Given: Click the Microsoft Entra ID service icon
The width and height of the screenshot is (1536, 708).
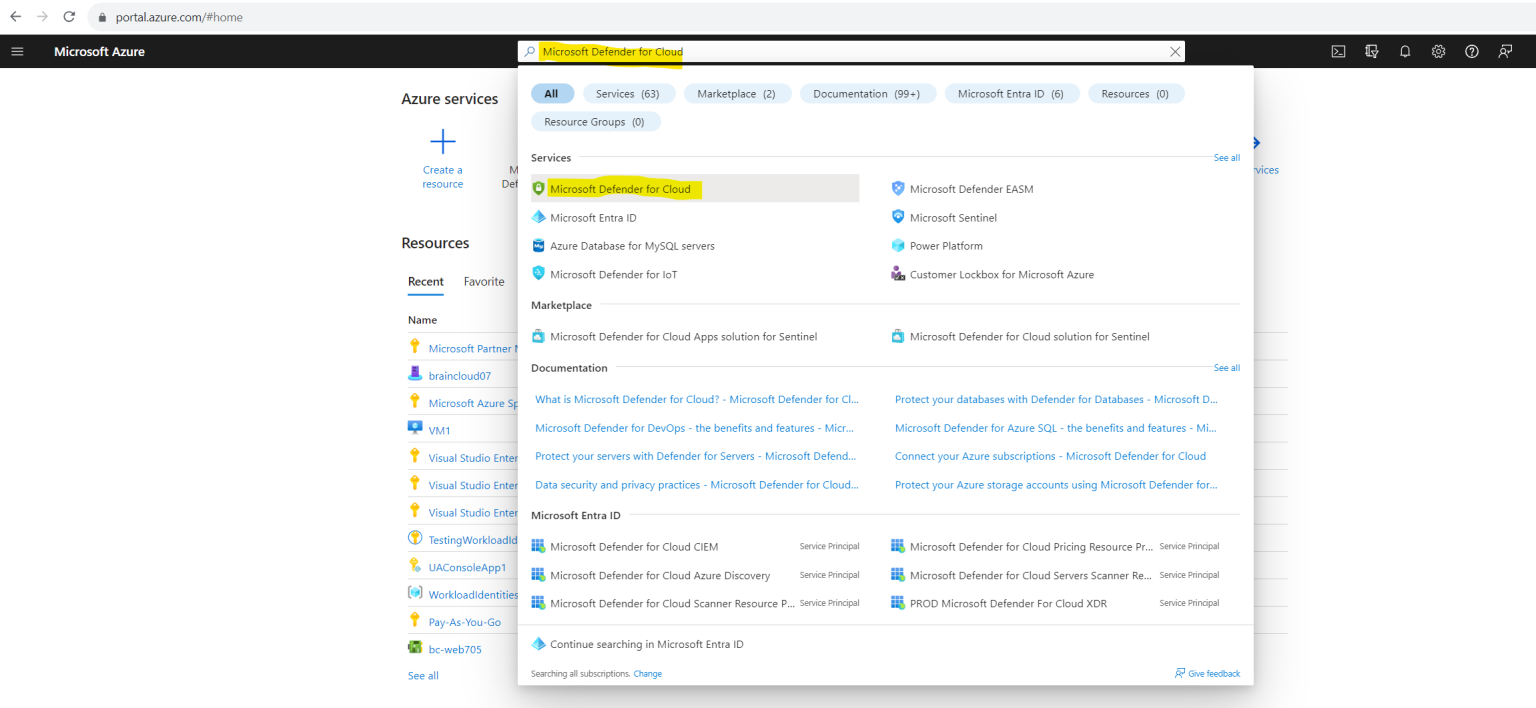Looking at the screenshot, I should pos(539,217).
